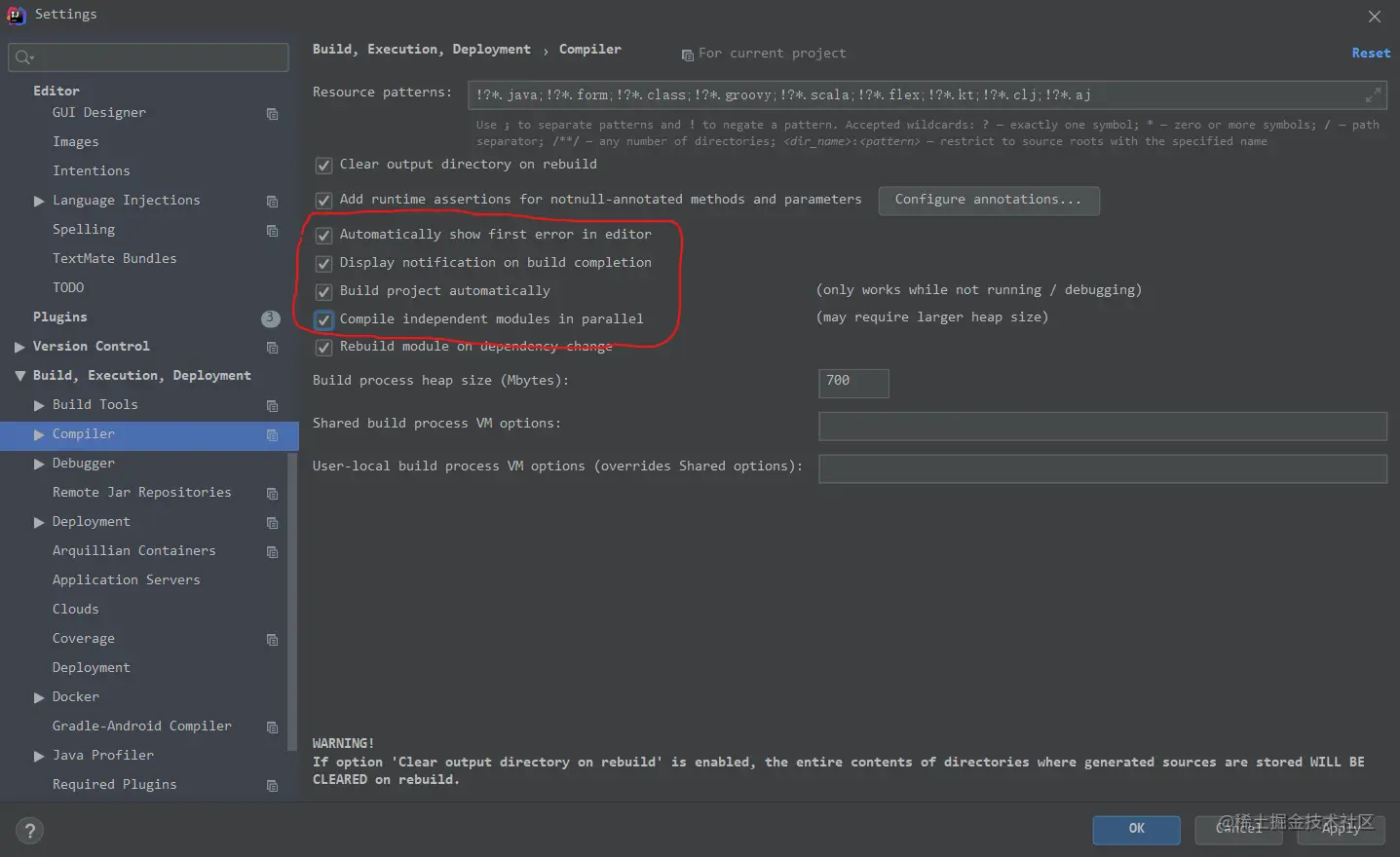Click project-level icon beside Compiler row
The width and height of the screenshot is (1400, 857).
point(272,435)
